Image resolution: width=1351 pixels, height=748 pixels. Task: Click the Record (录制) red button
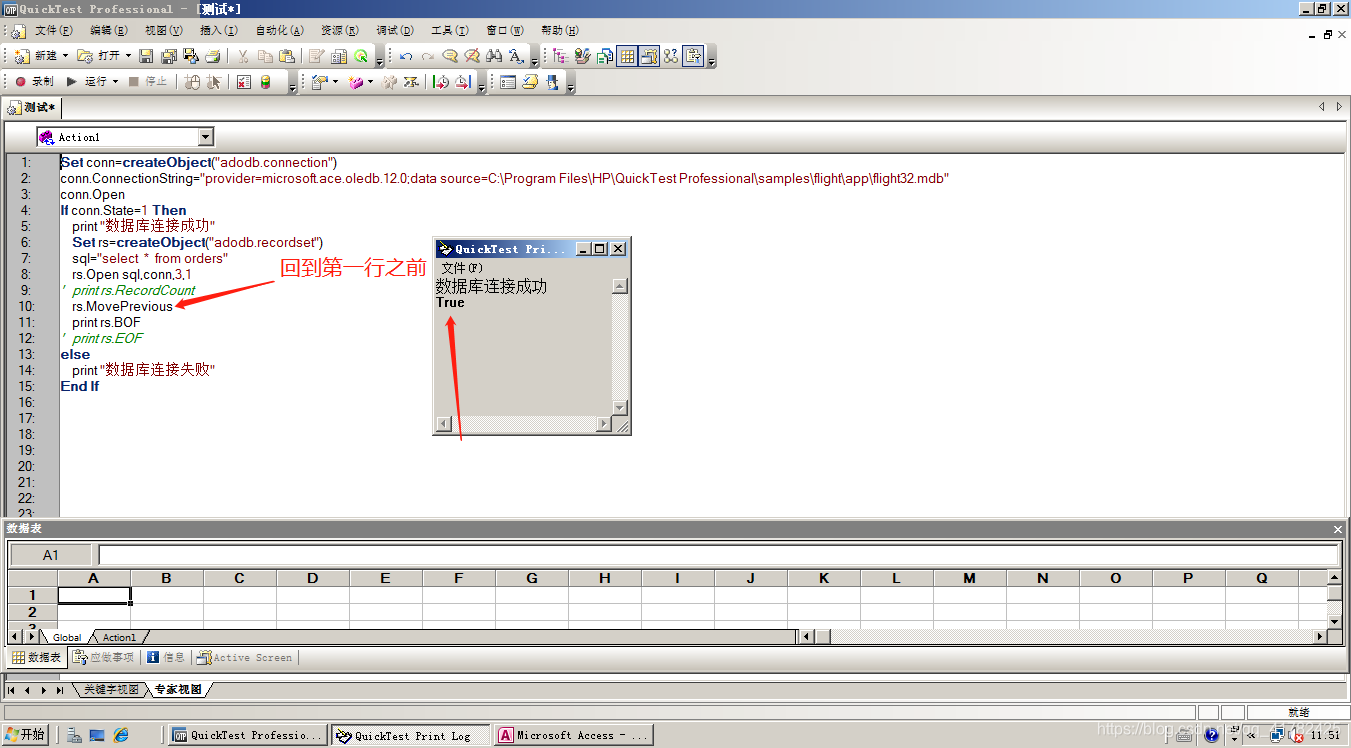(x=34, y=82)
